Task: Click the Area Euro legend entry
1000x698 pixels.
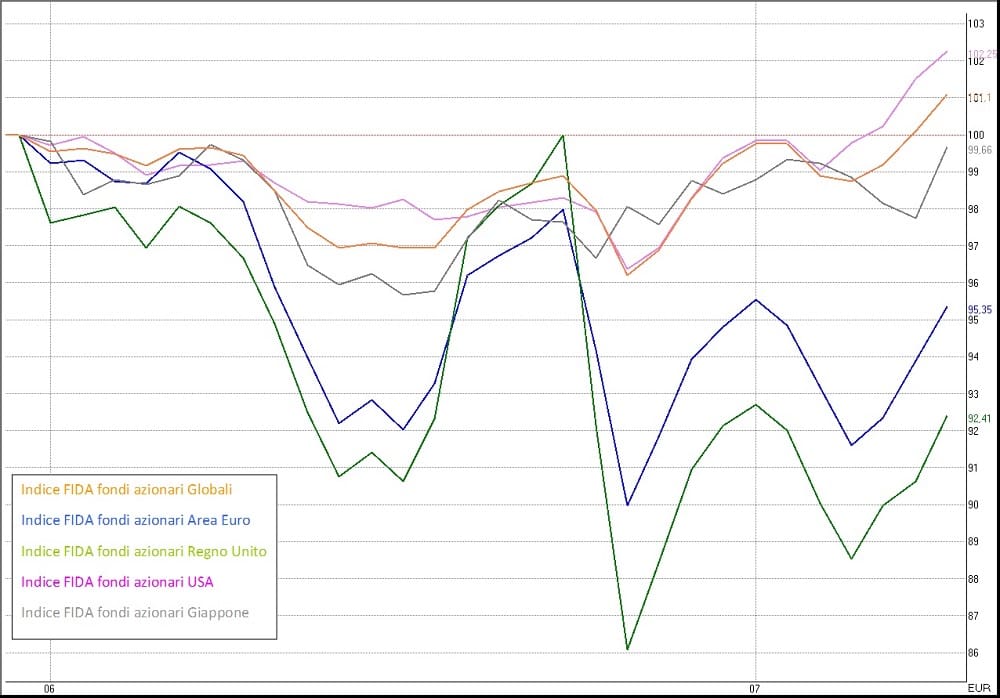Action: [135, 520]
